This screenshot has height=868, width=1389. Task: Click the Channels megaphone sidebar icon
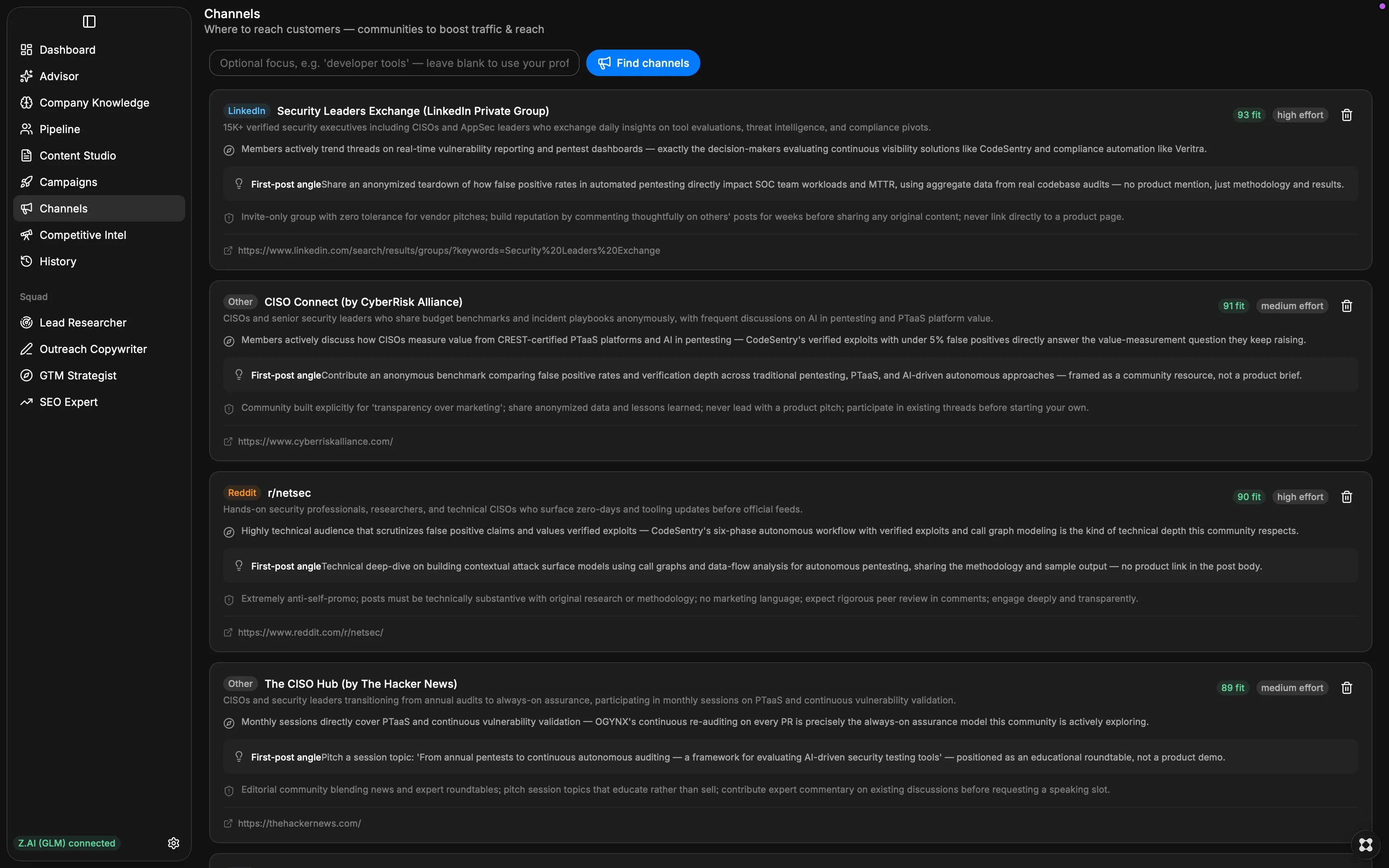[26, 208]
